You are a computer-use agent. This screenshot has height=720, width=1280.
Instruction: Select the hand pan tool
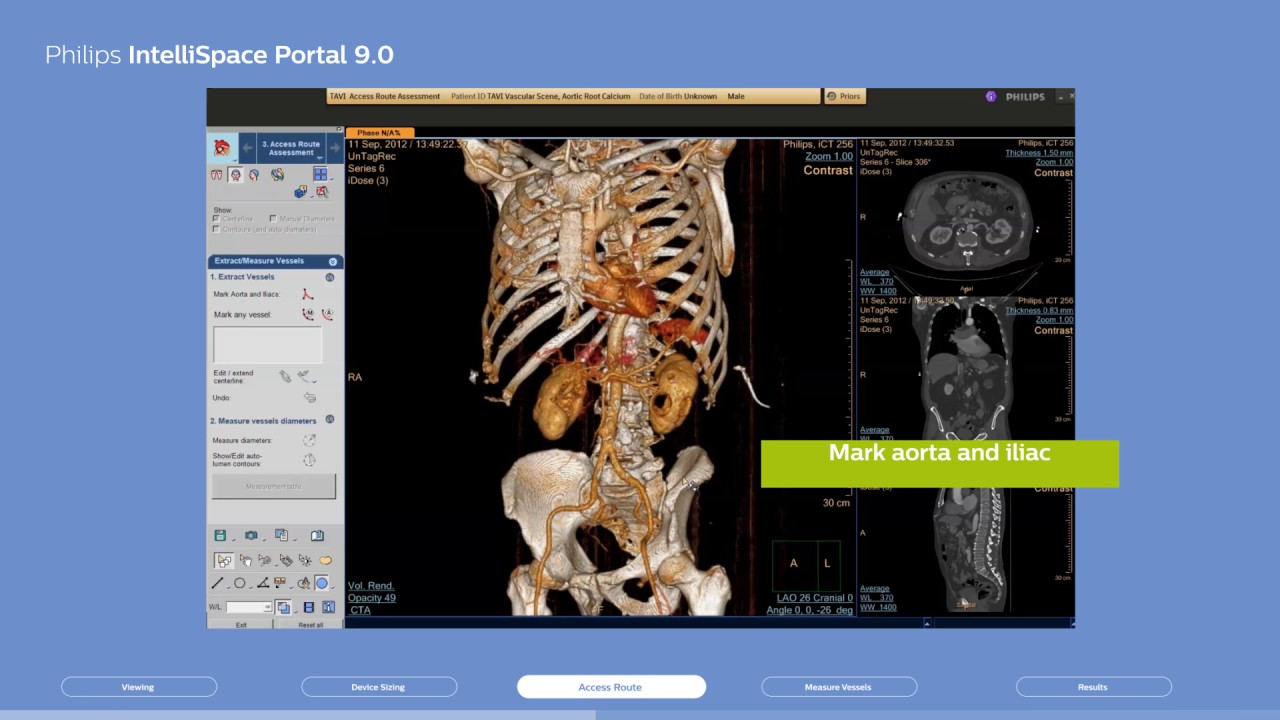(x=246, y=560)
